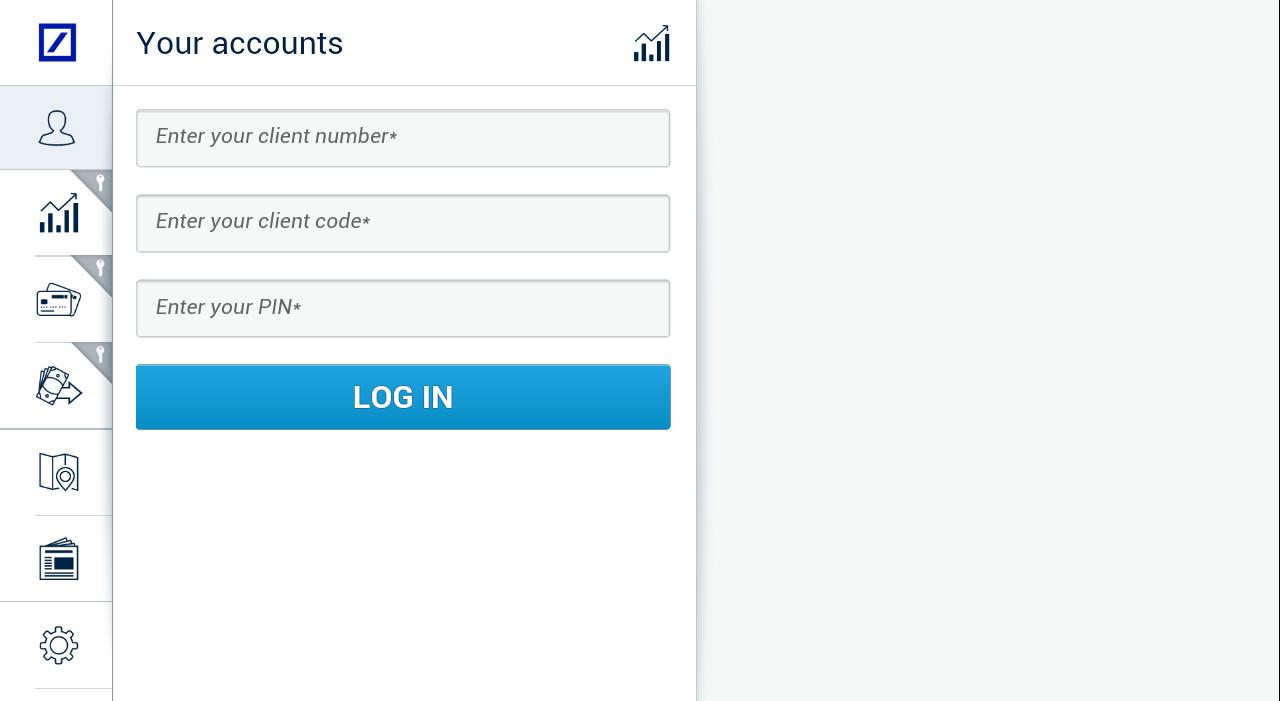Click the chart icon beside Your accounts
1280x701 pixels.
coord(651,44)
